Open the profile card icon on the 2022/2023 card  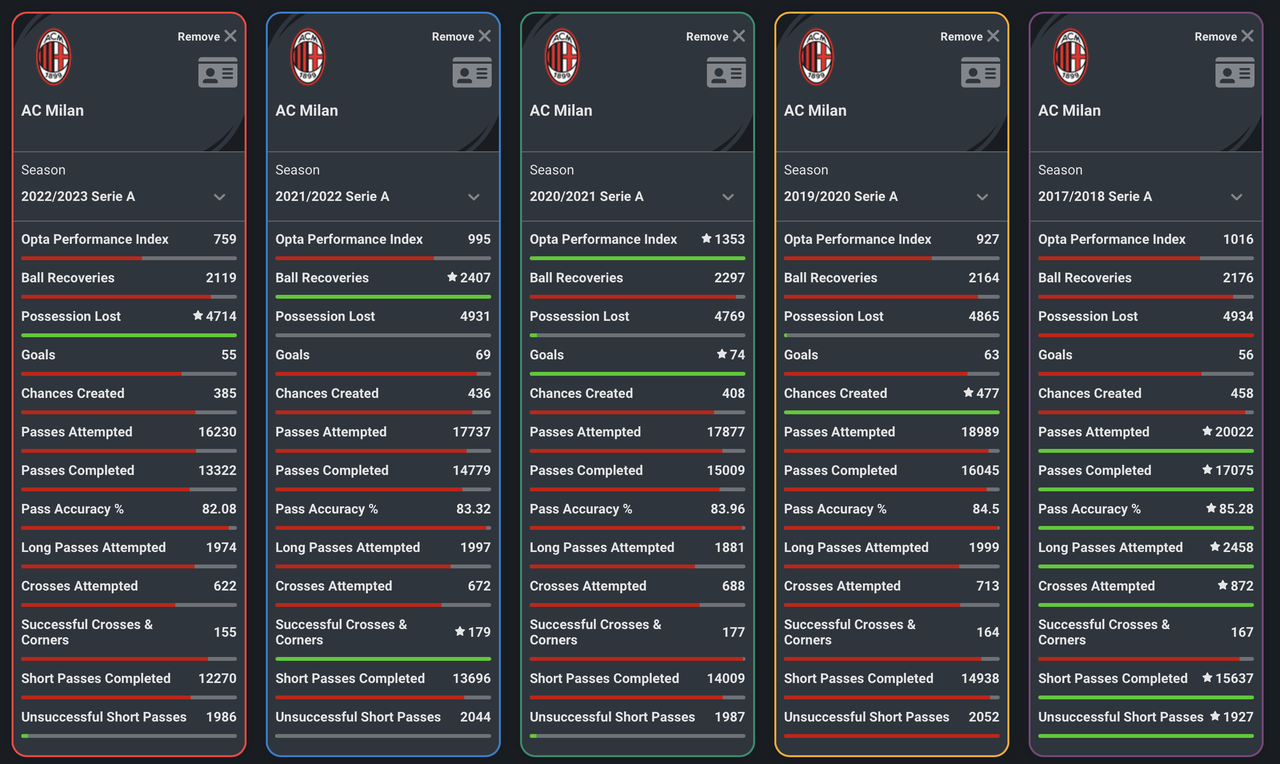pos(218,73)
